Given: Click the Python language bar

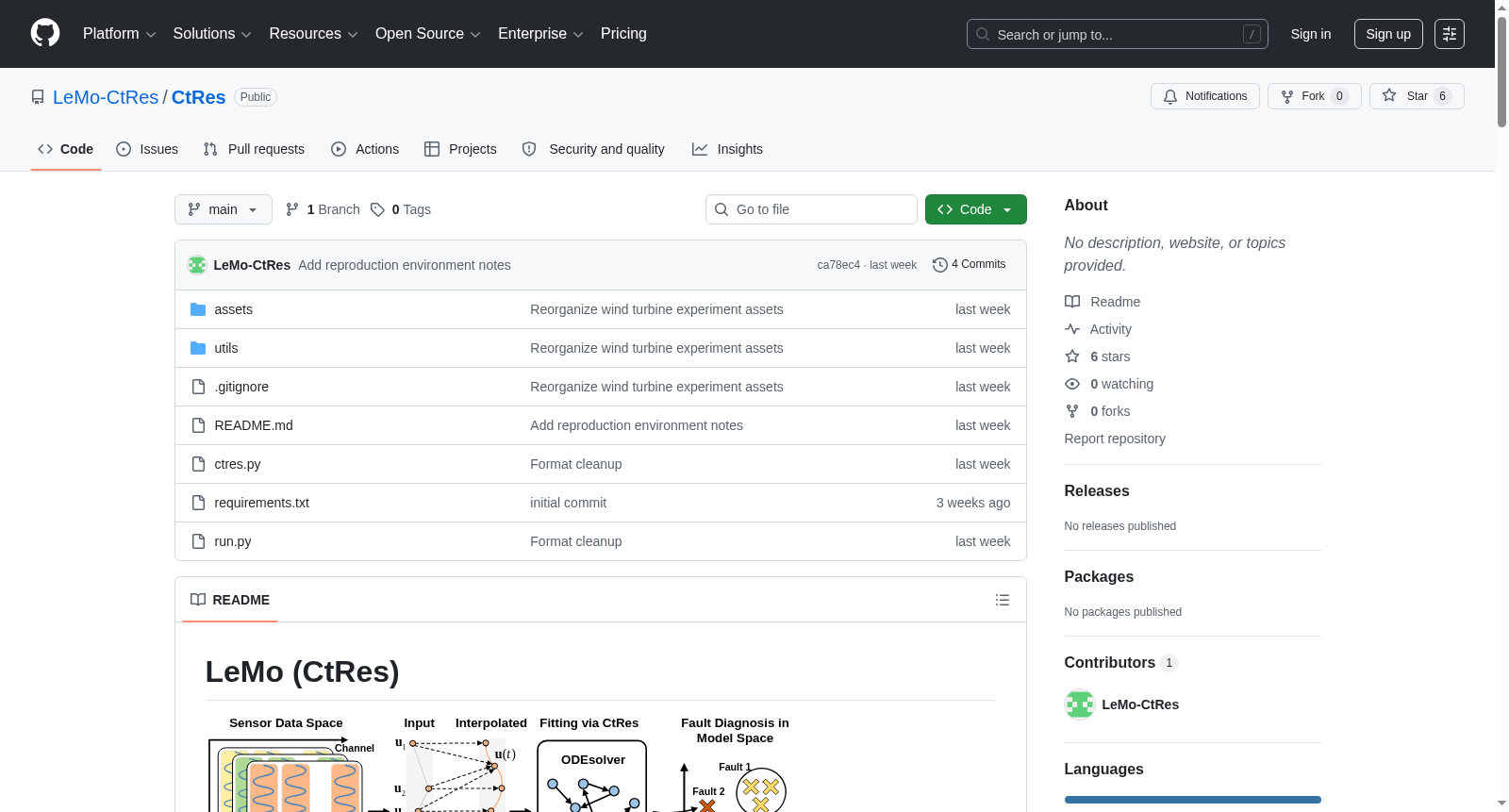Looking at the screenshot, I should [x=1193, y=800].
